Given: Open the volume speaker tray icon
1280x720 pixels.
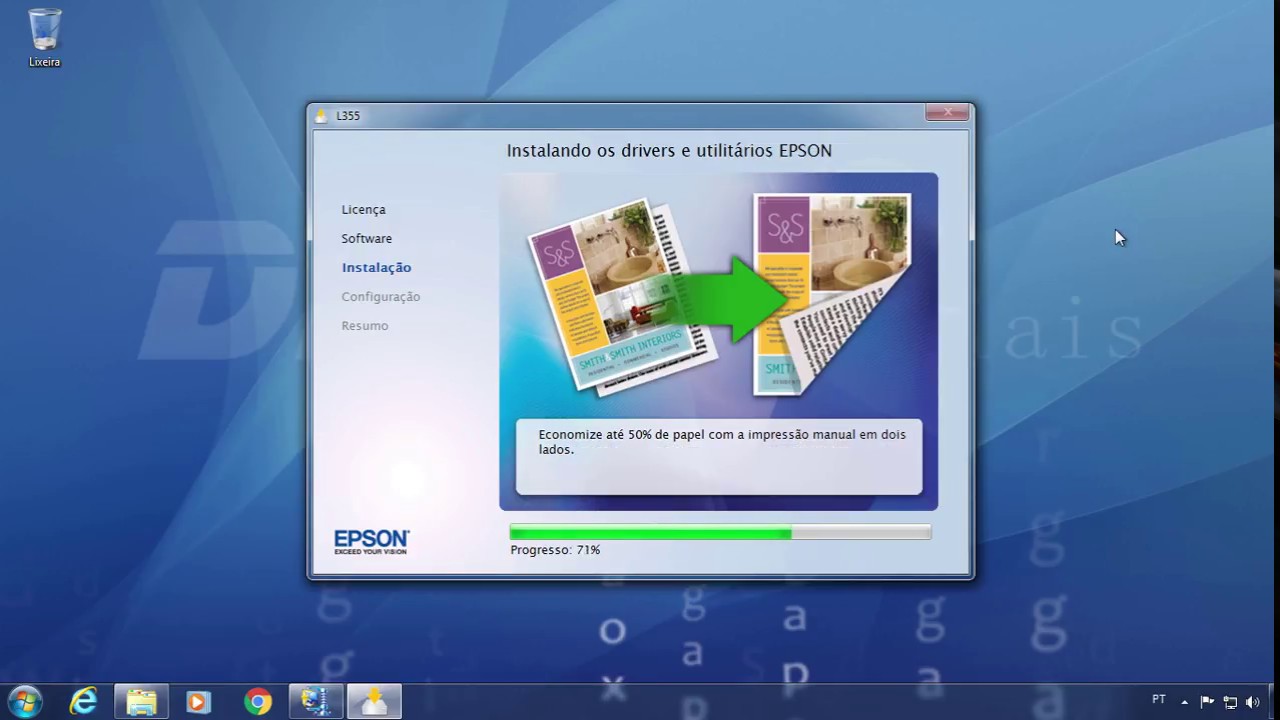Looking at the screenshot, I should (1252, 702).
